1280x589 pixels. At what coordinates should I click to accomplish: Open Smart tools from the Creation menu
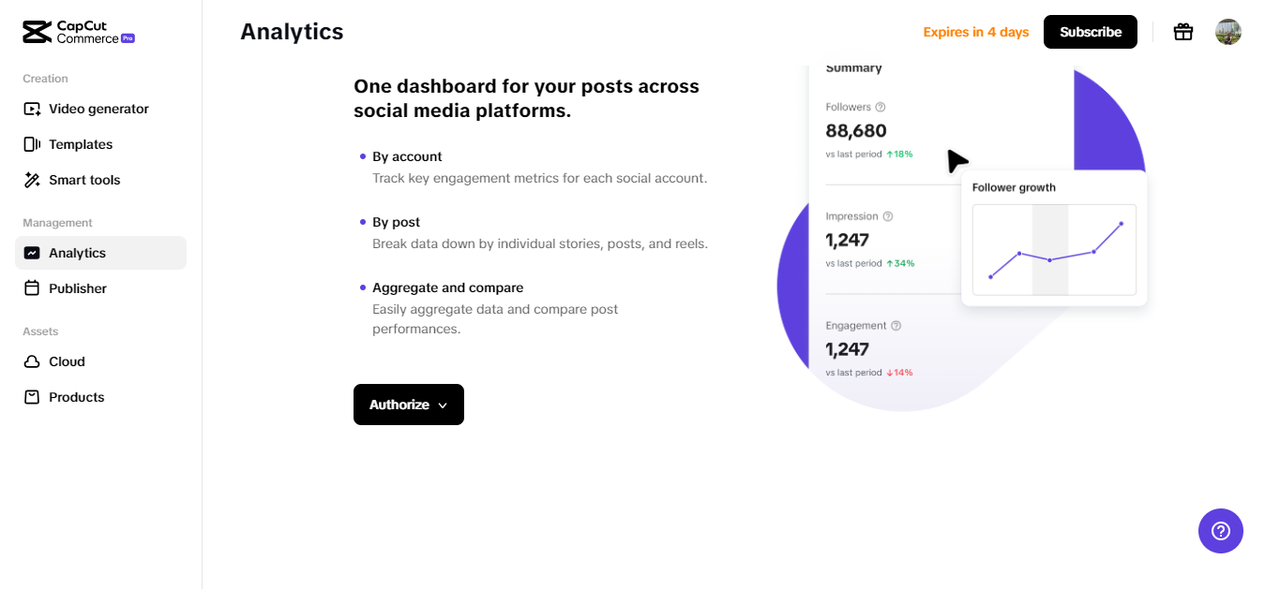[84, 180]
